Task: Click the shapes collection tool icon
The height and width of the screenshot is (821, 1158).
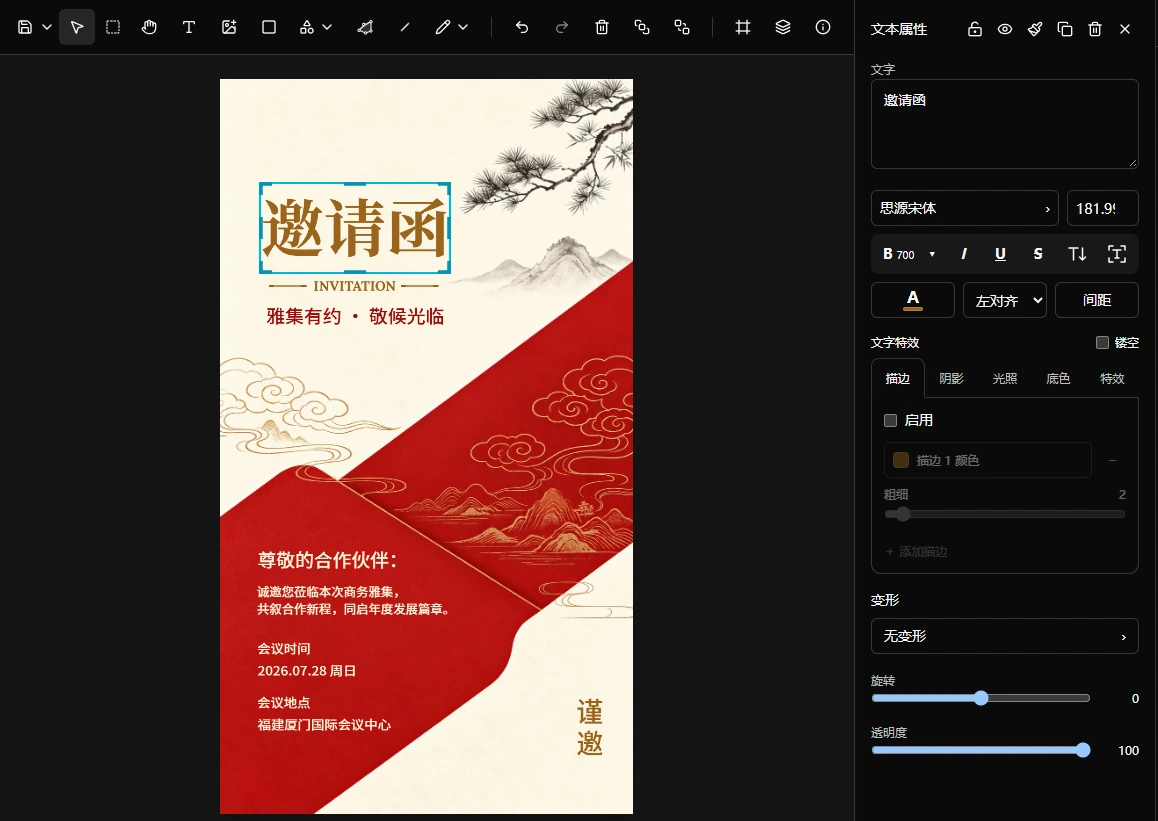Action: coord(306,27)
